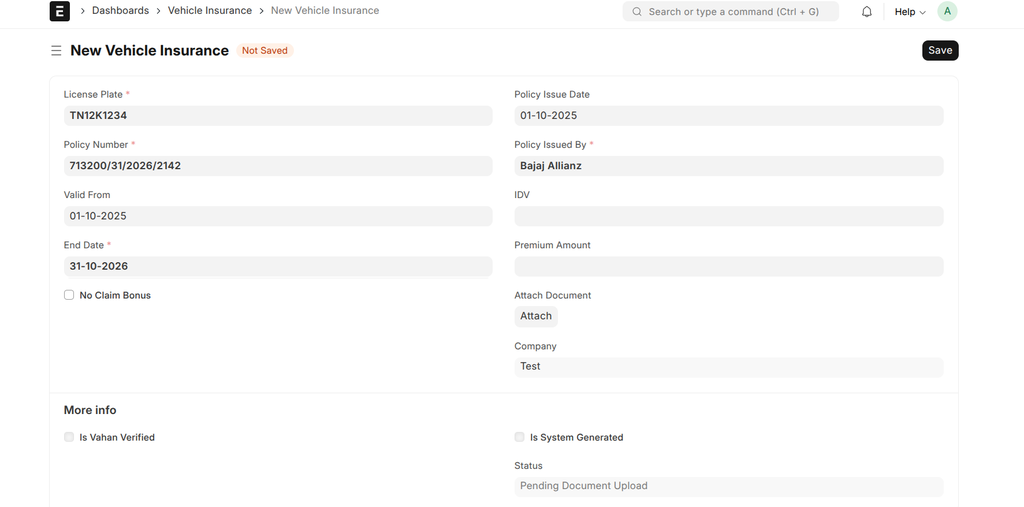Image resolution: width=1024 pixels, height=507 pixels.
Task: Click the search magnifier icon
Action: [637, 12]
